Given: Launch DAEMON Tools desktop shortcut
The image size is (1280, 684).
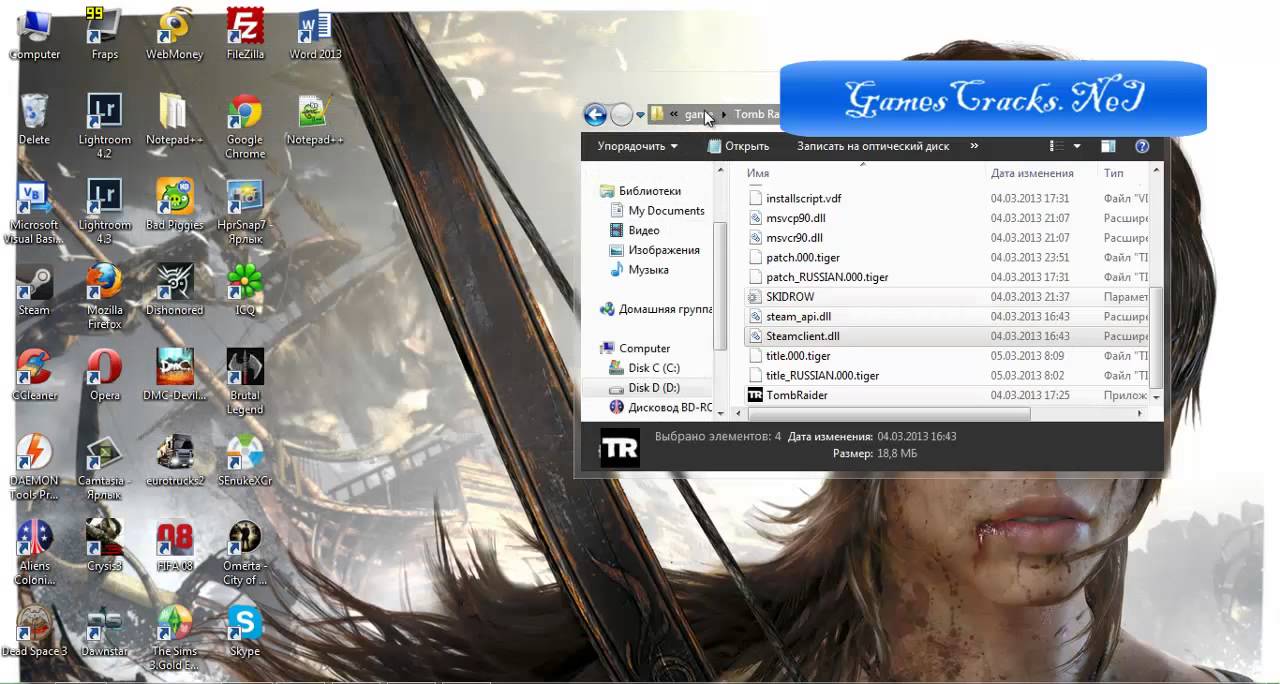Looking at the screenshot, I should tap(34, 468).
